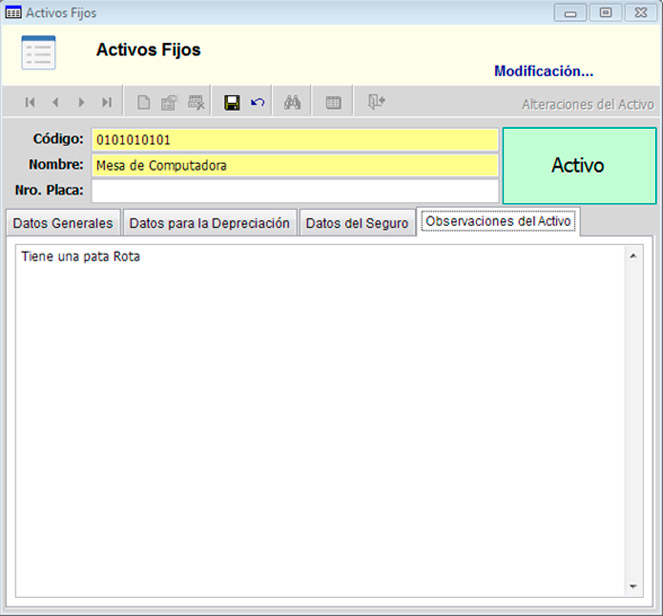
Task: Open the Datos para la Depreciación tab
Action: pyautogui.click(x=209, y=223)
